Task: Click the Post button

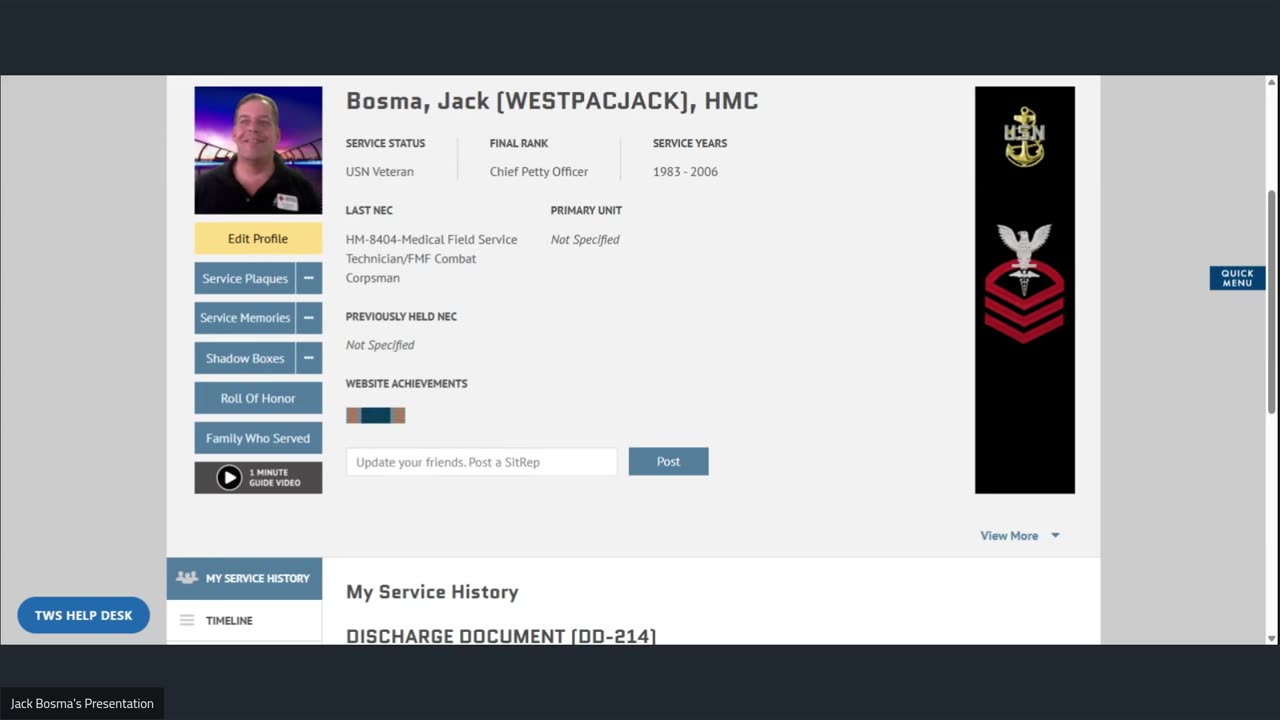Action: click(x=668, y=461)
